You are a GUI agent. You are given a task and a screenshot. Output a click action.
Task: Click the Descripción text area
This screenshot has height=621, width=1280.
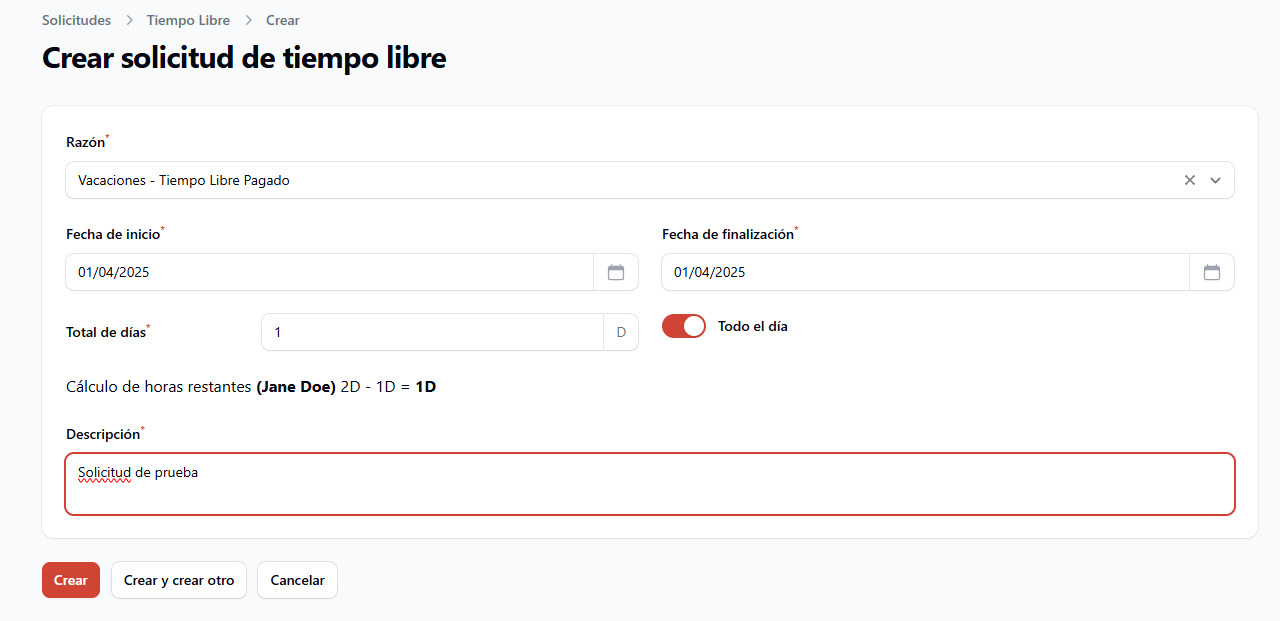click(x=650, y=484)
